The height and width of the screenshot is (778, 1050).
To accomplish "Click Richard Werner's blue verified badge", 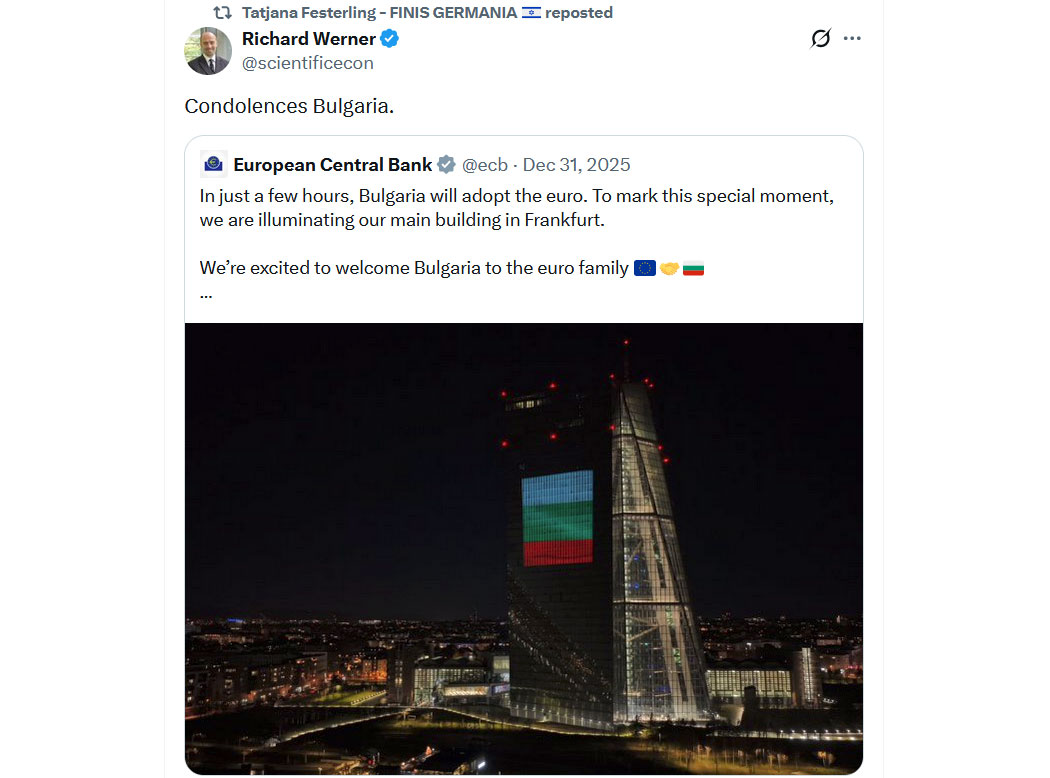I will [390, 39].
